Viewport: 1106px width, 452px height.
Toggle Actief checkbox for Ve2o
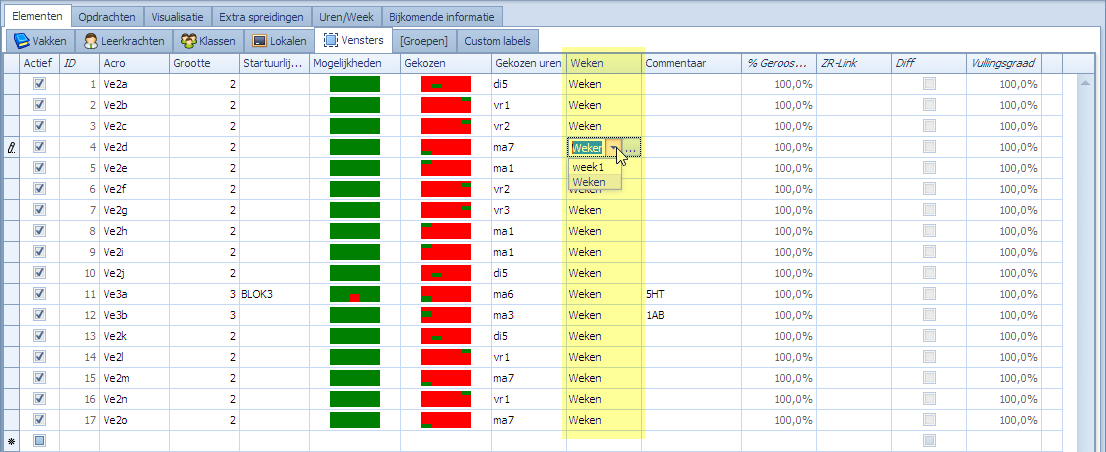(x=40, y=420)
